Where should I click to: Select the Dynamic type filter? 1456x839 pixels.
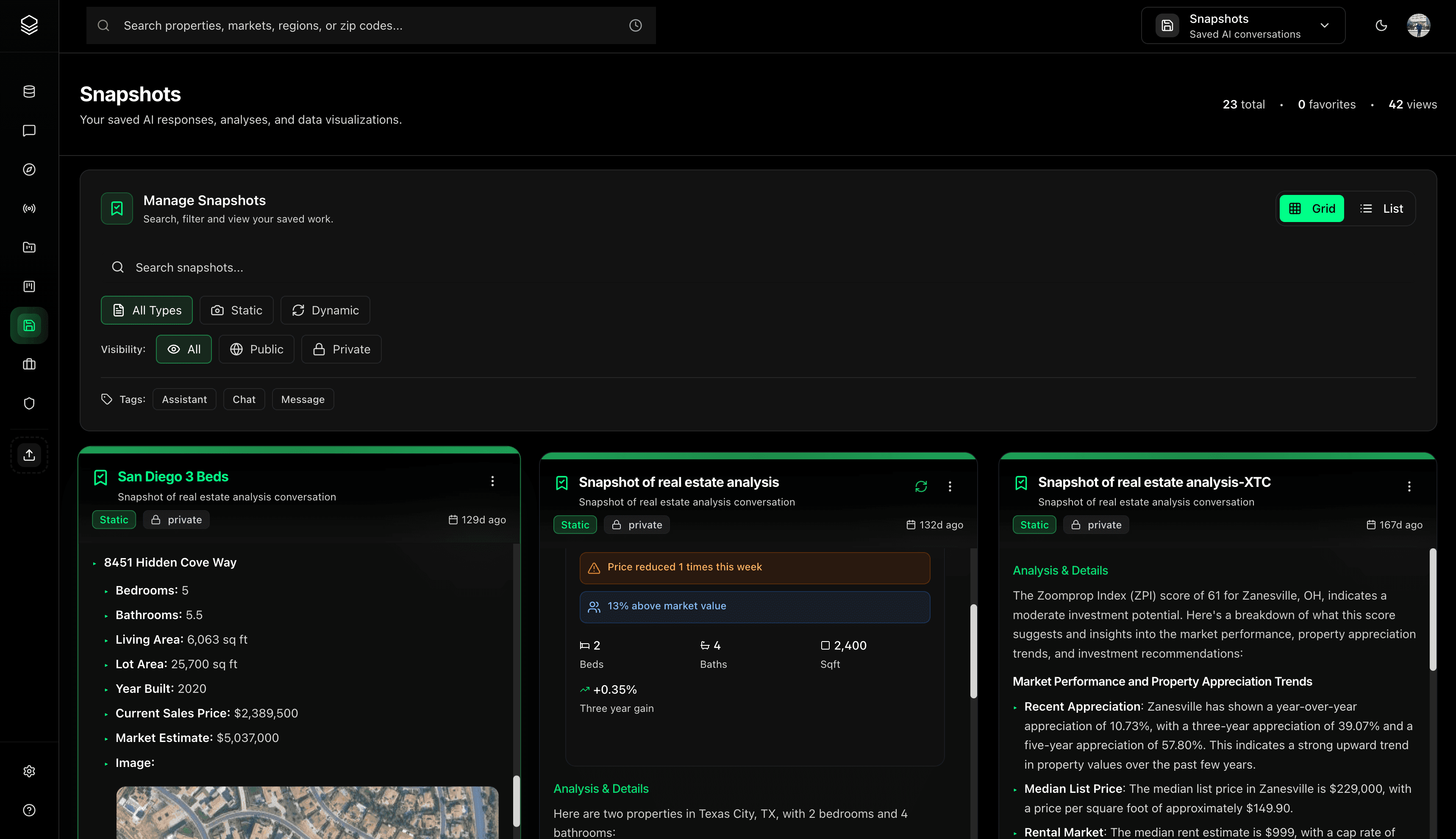point(325,311)
